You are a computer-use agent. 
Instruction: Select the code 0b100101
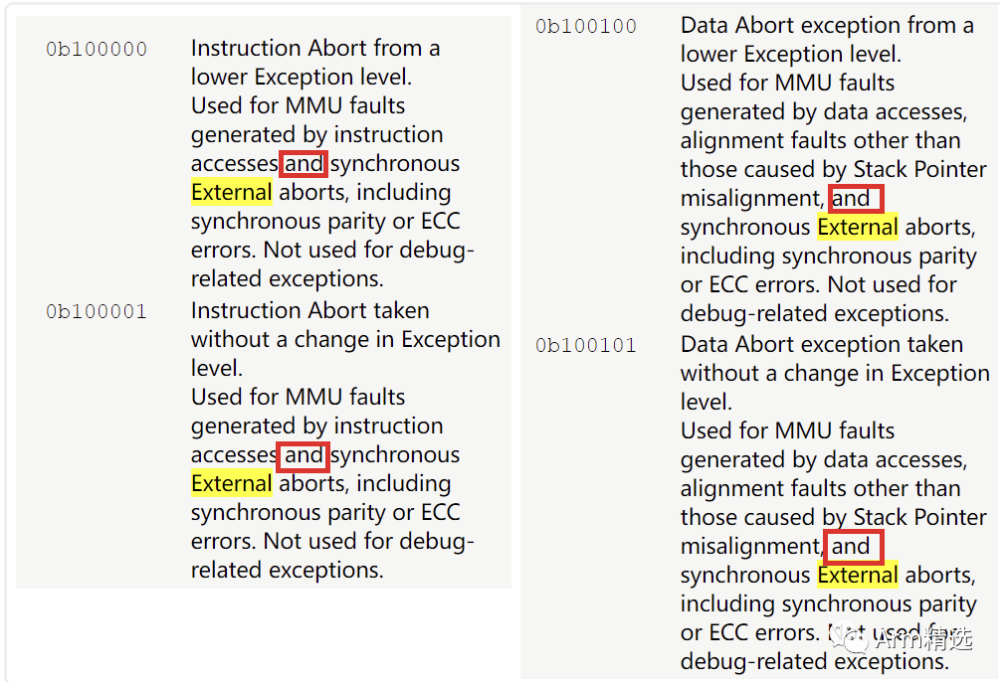pyautogui.click(x=586, y=346)
